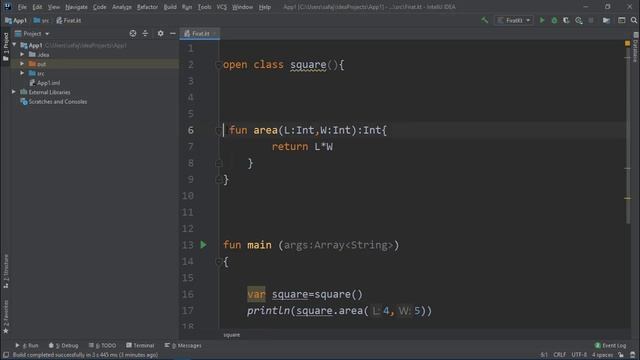Open the Window menu
640x360 pixels.
pyautogui.click(x=242, y=7)
